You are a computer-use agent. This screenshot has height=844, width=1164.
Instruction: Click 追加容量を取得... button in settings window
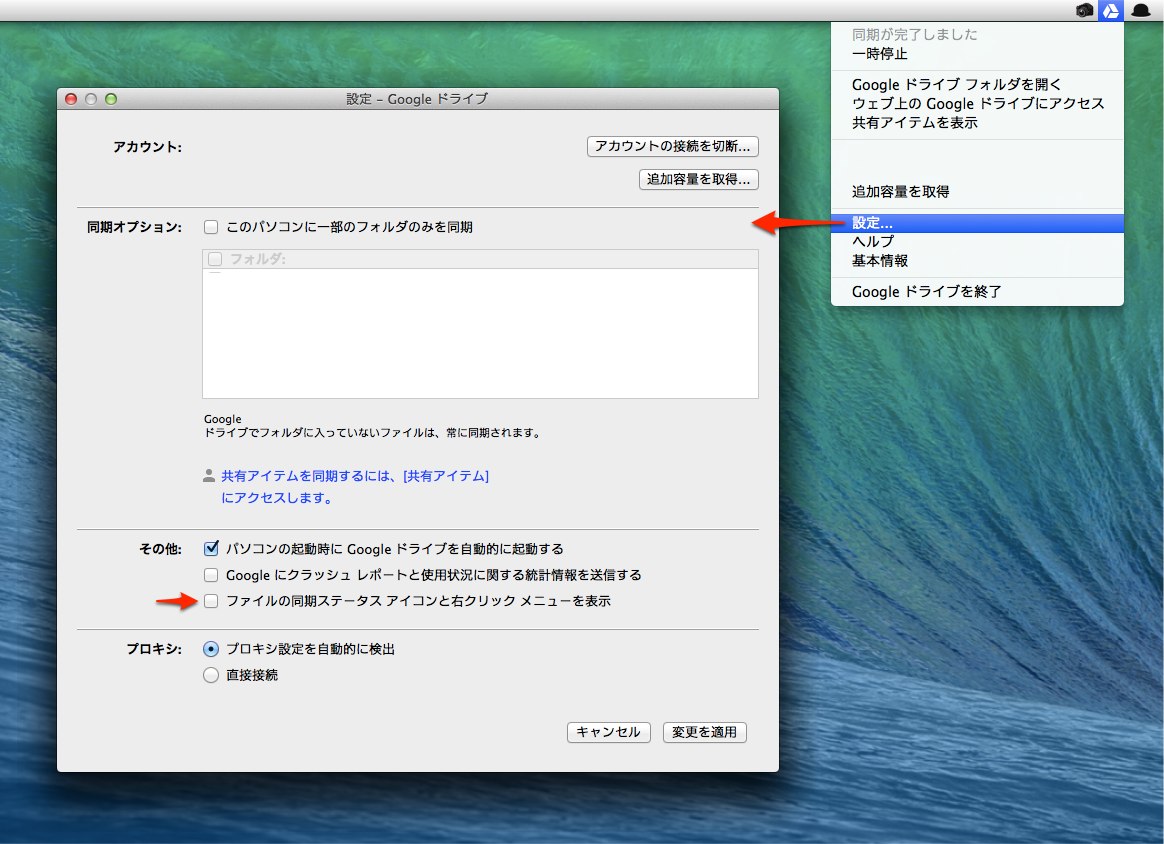pyautogui.click(x=699, y=179)
